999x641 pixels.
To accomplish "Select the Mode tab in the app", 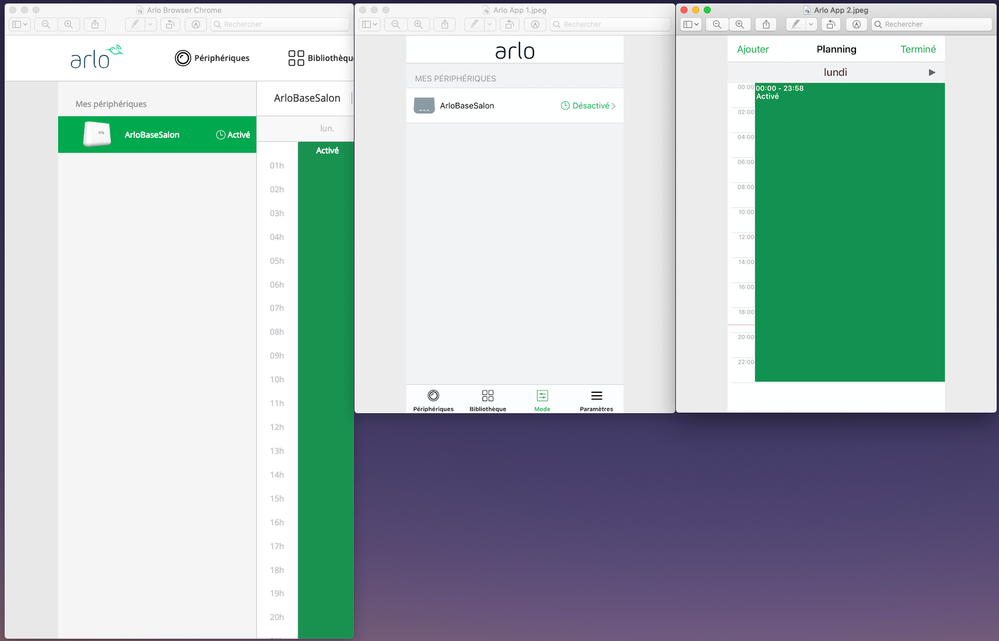I will 542,401.
